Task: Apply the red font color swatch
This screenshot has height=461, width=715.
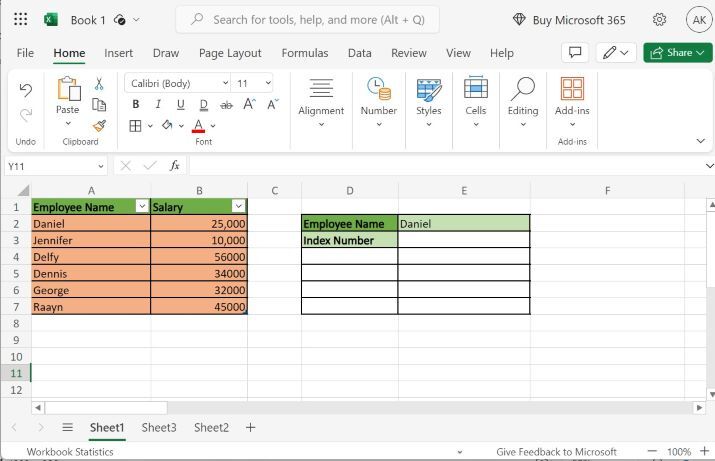Action: 198,126
